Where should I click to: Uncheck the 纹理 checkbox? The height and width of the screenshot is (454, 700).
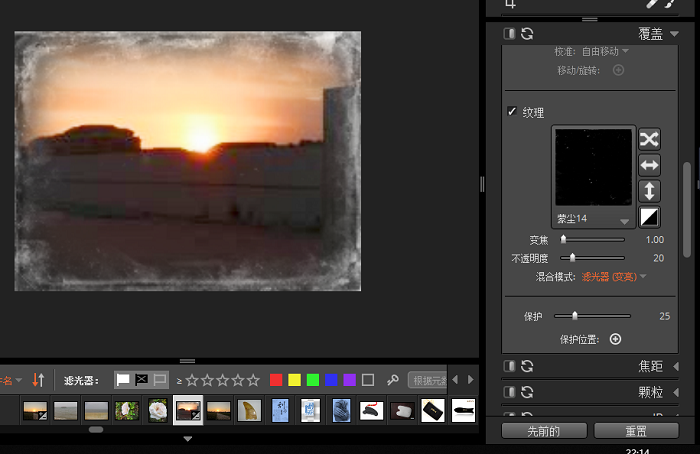click(512, 112)
